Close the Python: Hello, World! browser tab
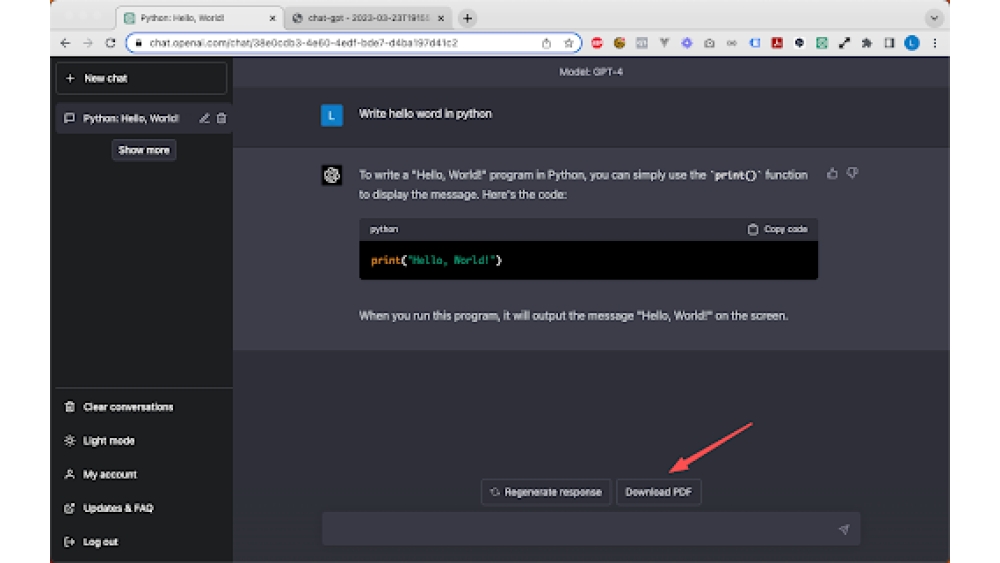Screen dimensions: 1000x563 click(272, 18)
